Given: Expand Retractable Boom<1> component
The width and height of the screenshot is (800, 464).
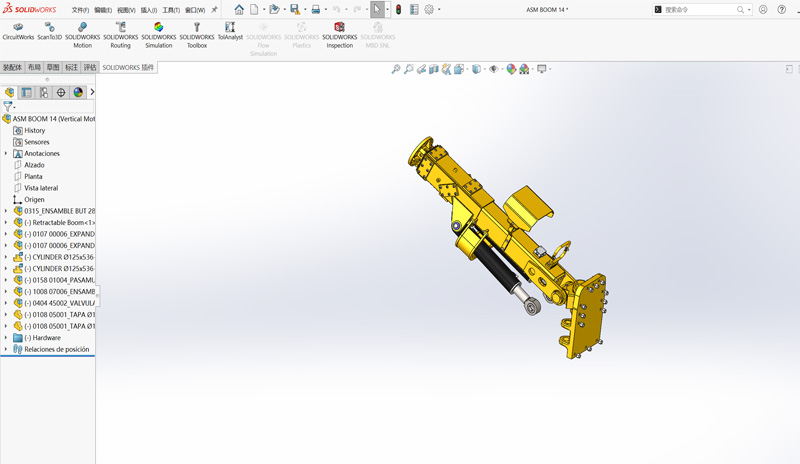Looking at the screenshot, I should click(6, 223).
